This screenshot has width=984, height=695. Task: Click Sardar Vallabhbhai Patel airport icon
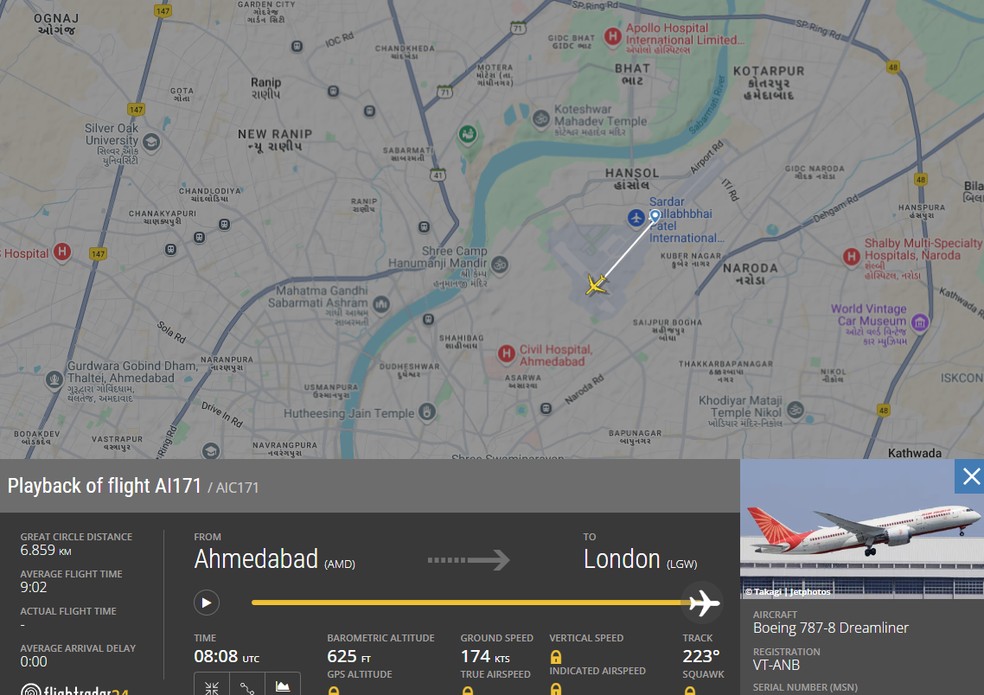tap(636, 218)
